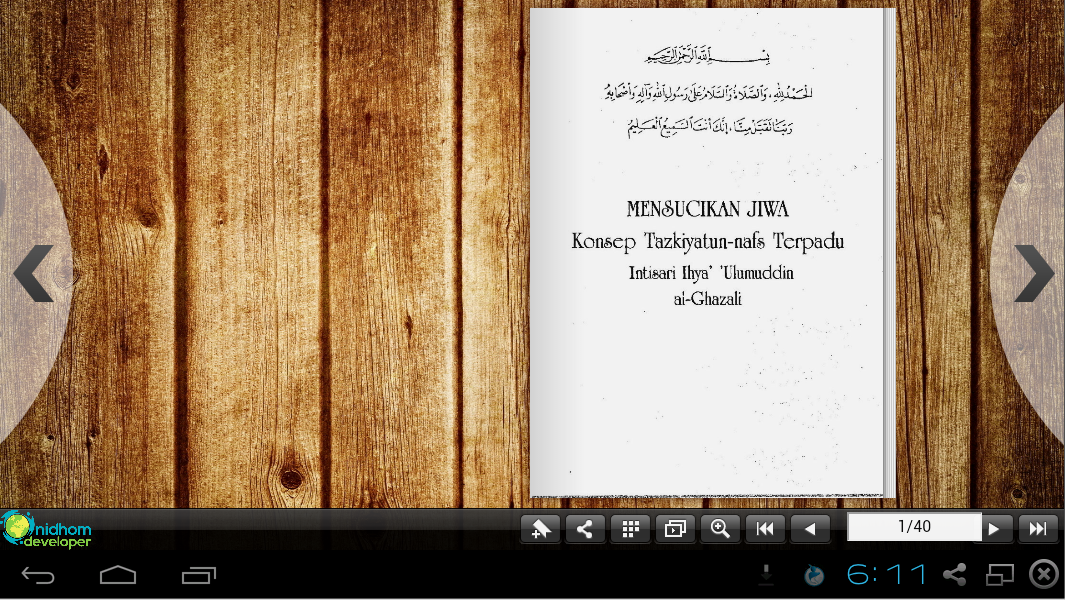Tap the share icon in the reader toolbar
Image resolution: width=1065 pixels, height=600 pixels.
pos(585,529)
